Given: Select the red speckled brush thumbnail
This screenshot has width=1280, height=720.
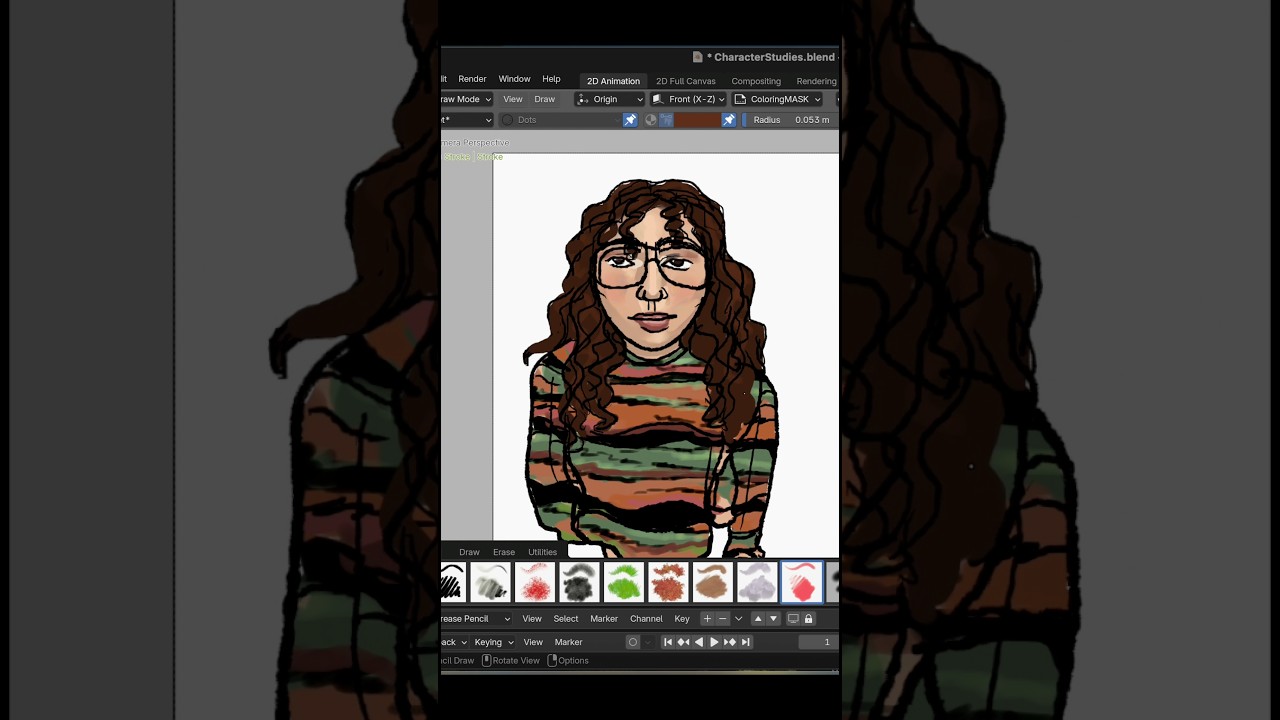Looking at the screenshot, I should tap(534, 582).
